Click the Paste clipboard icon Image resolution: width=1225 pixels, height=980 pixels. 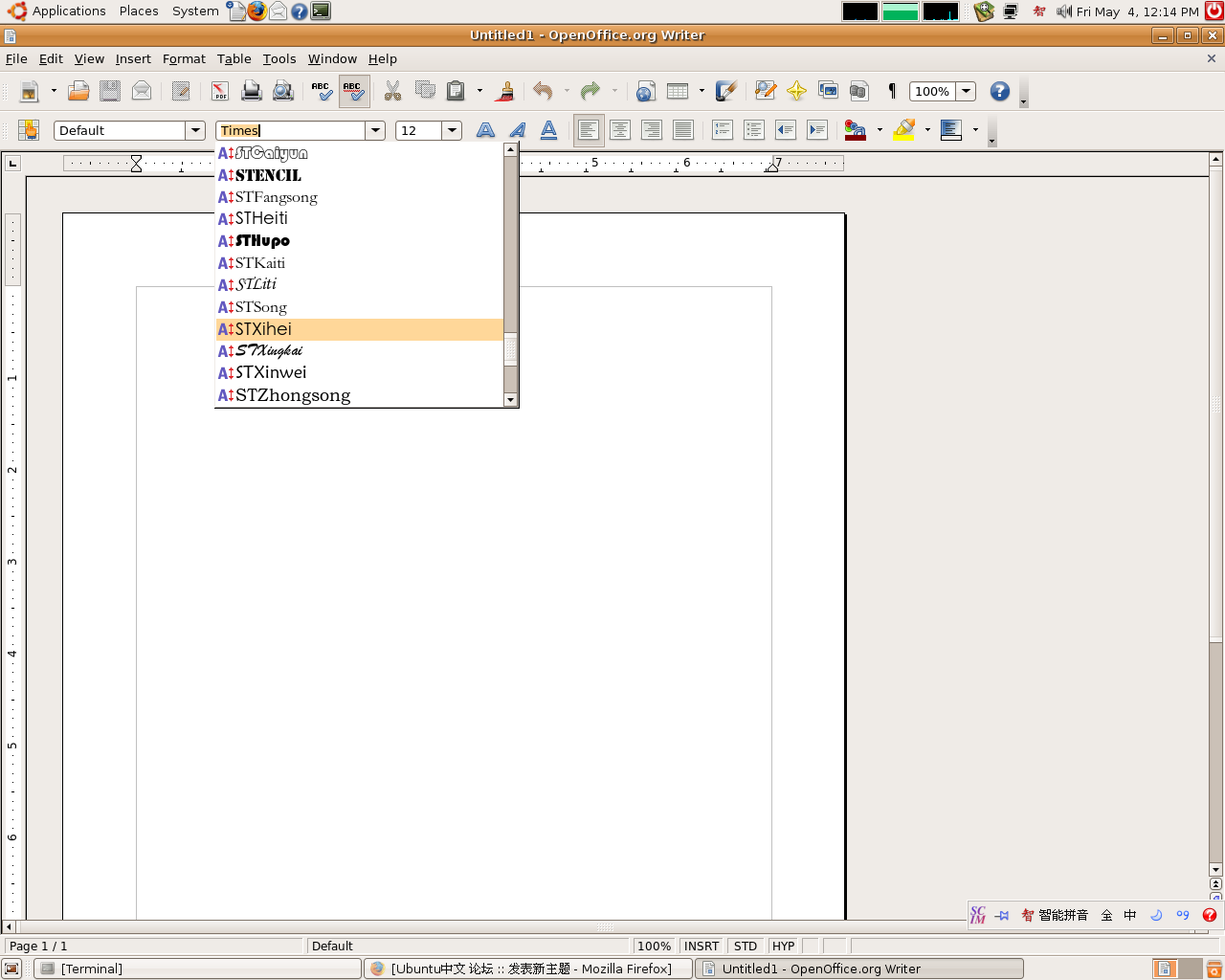pos(457,91)
